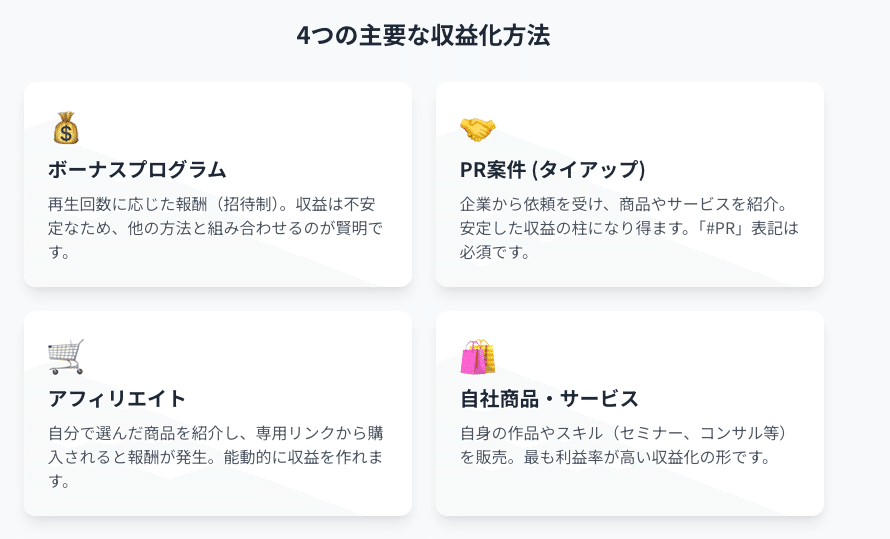Select the ボーナスプログラム heading
890x539 pixels.
click(137, 169)
